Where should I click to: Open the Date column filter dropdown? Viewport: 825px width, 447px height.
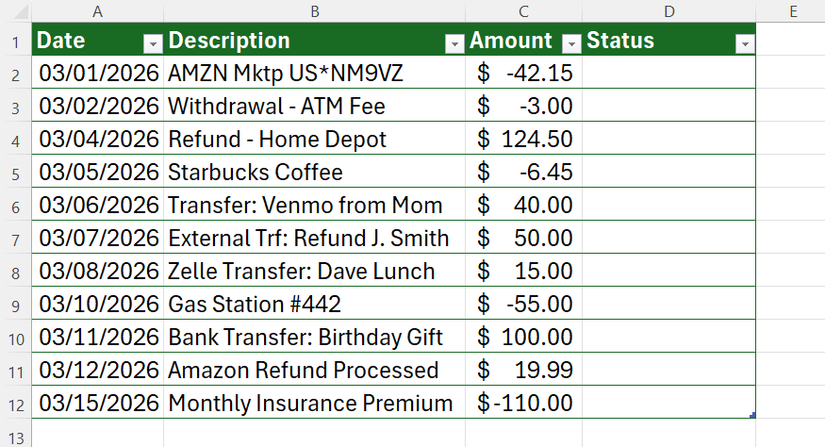[x=153, y=43]
